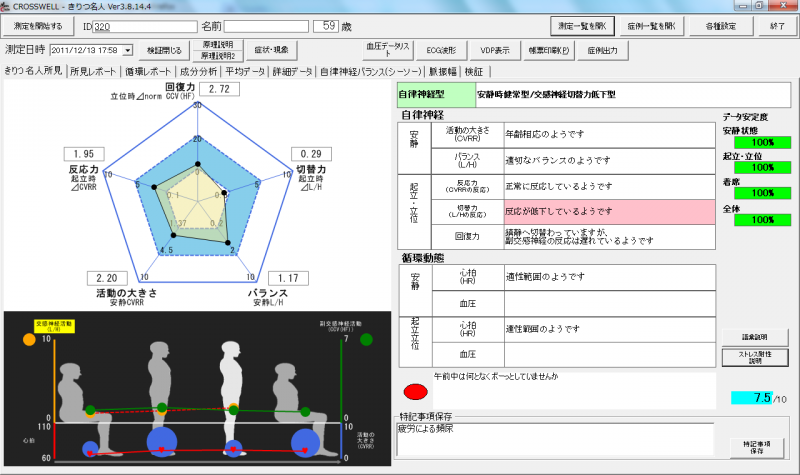
Task: Click the ID input field
Action: (x=150, y=26)
